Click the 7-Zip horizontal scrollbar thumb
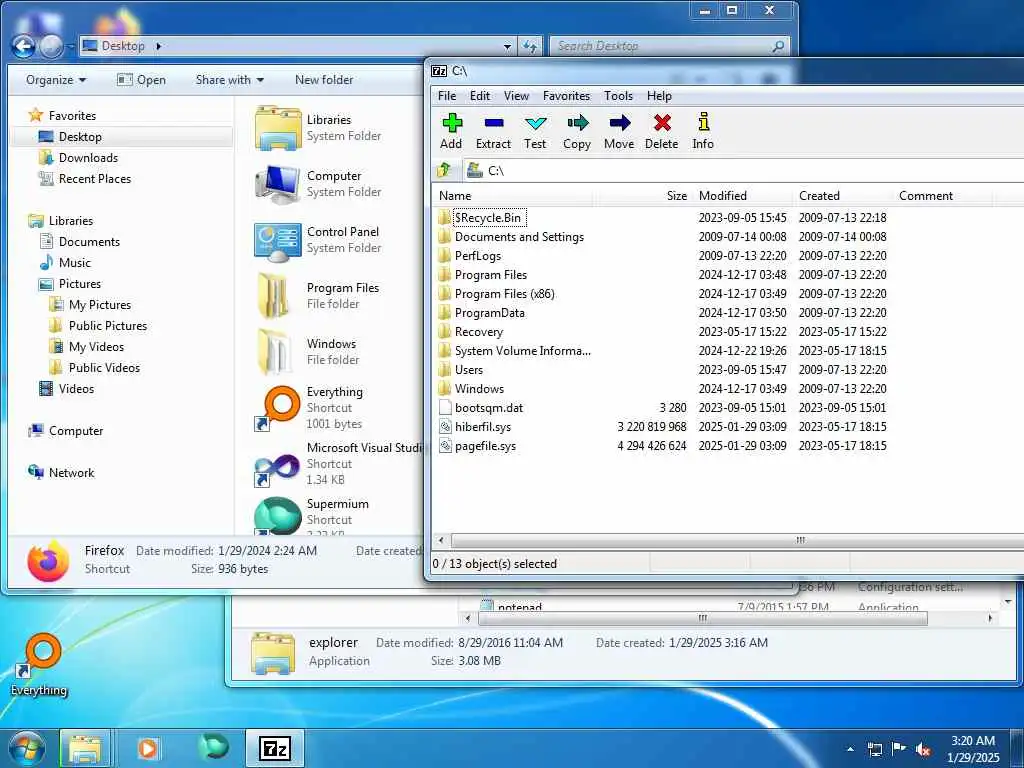Image resolution: width=1024 pixels, height=768 pixels. coord(737,540)
